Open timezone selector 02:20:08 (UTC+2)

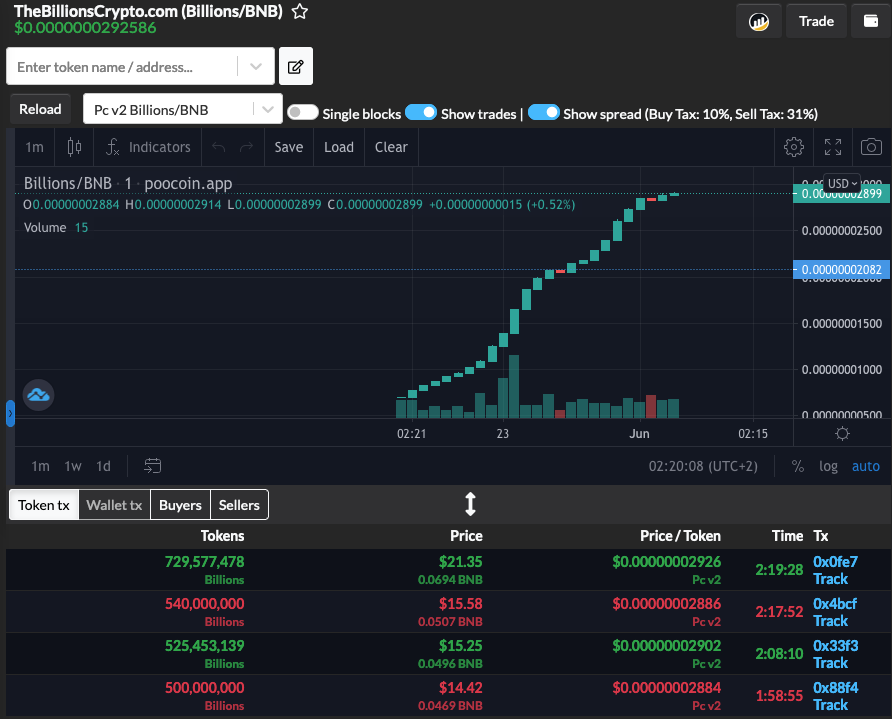(703, 466)
